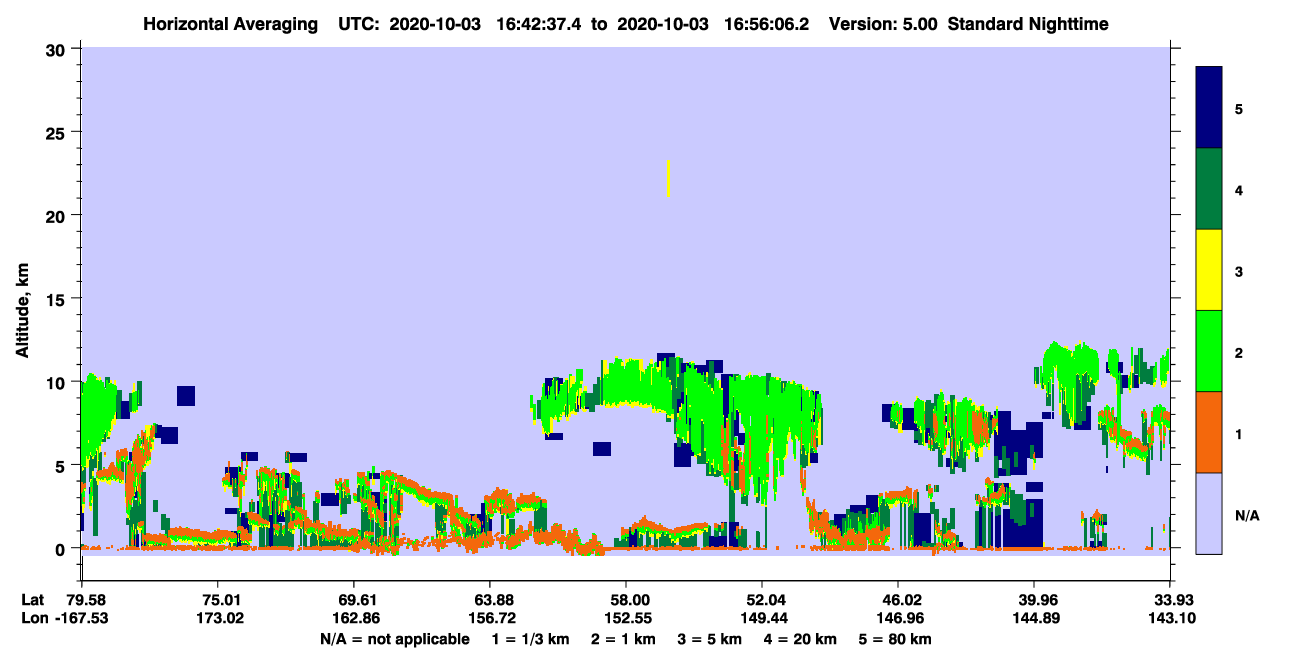This screenshot has width=1300, height=667.
Task: Click the y-axis tick label 20
Action: (x=58, y=215)
